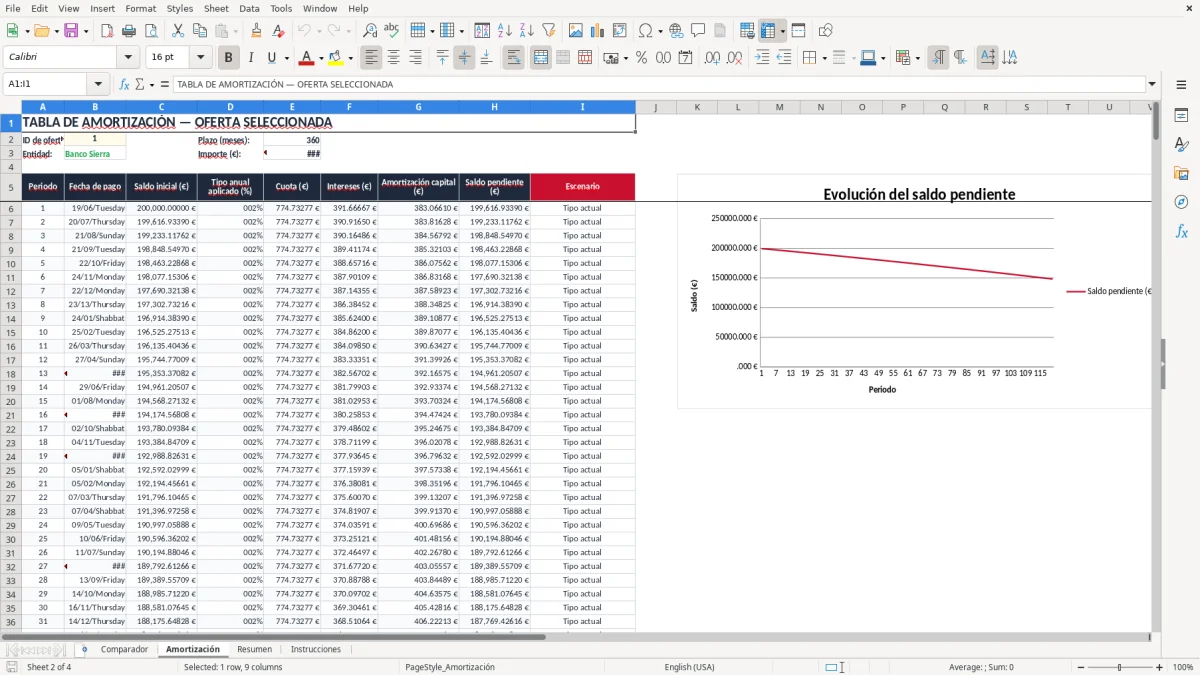Open the Styles menu
Viewport: 1200px width, 675px height.
[x=180, y=8]
